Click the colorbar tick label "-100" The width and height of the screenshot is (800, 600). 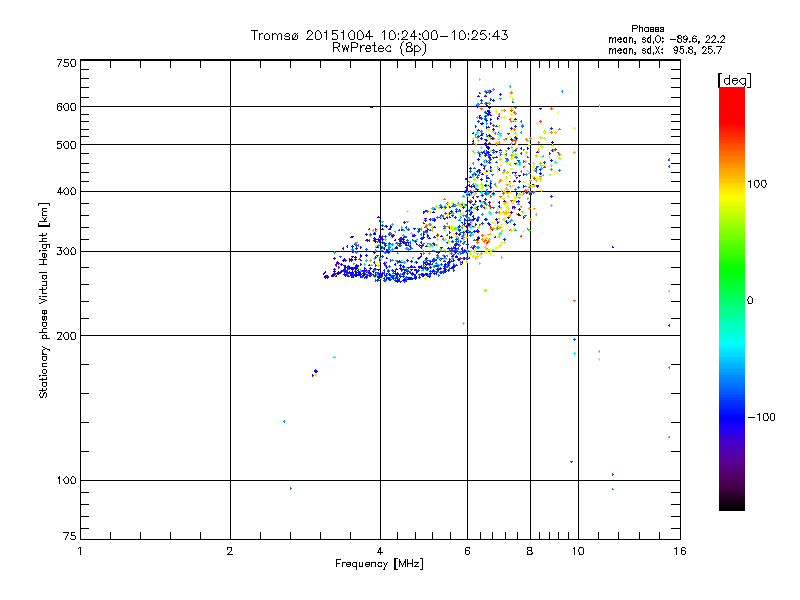pyautogui.click(x=761, y=417)
